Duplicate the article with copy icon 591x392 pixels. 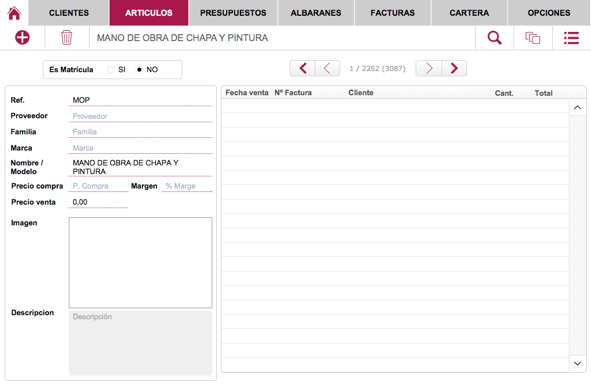click(x=533, y=38)
